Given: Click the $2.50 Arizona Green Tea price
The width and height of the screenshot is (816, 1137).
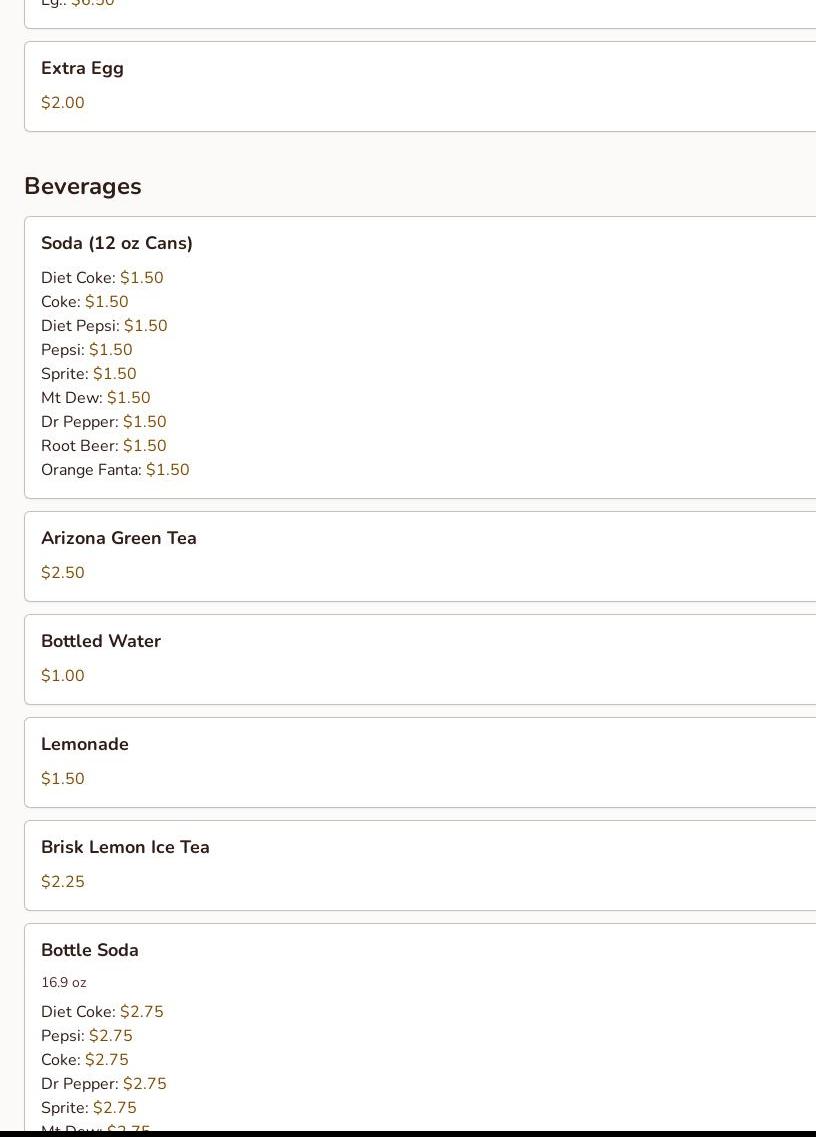Looking at the screenshot, I should tap(62, 573).
